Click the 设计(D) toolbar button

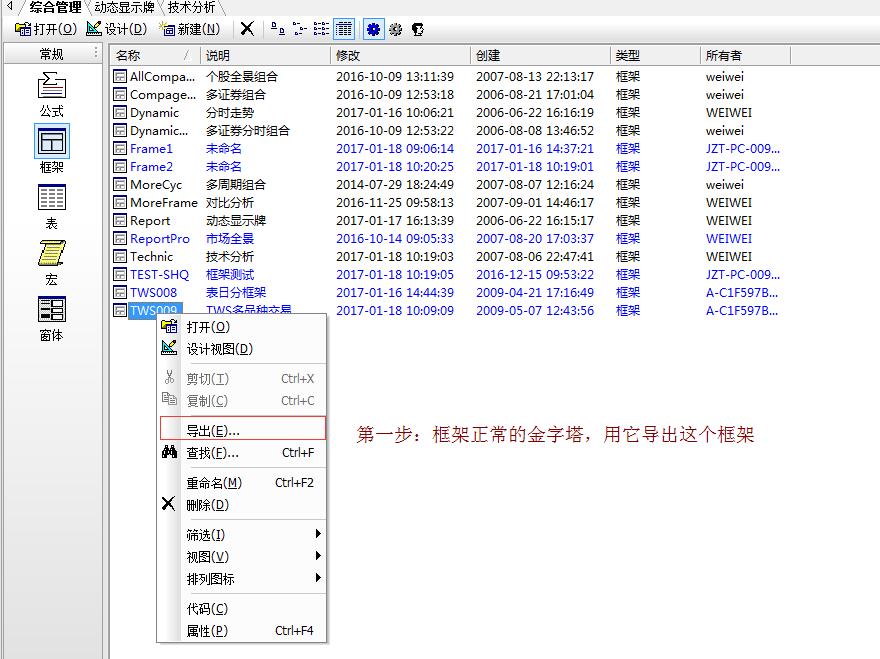tap(117, 29)
